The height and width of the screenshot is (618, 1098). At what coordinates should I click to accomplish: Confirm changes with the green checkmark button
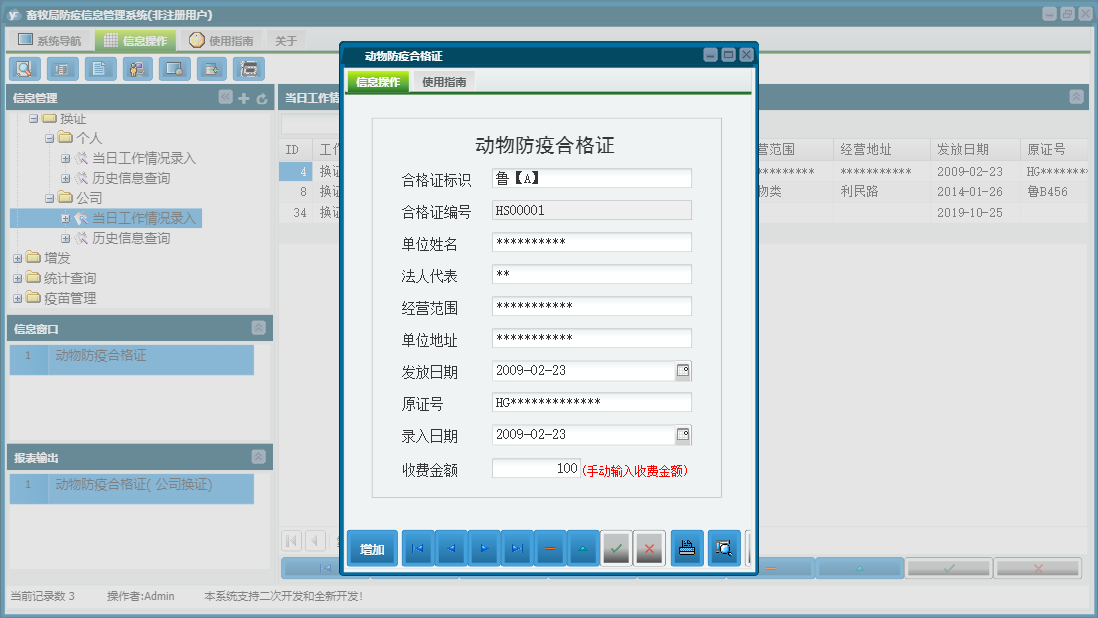[616, 548]
